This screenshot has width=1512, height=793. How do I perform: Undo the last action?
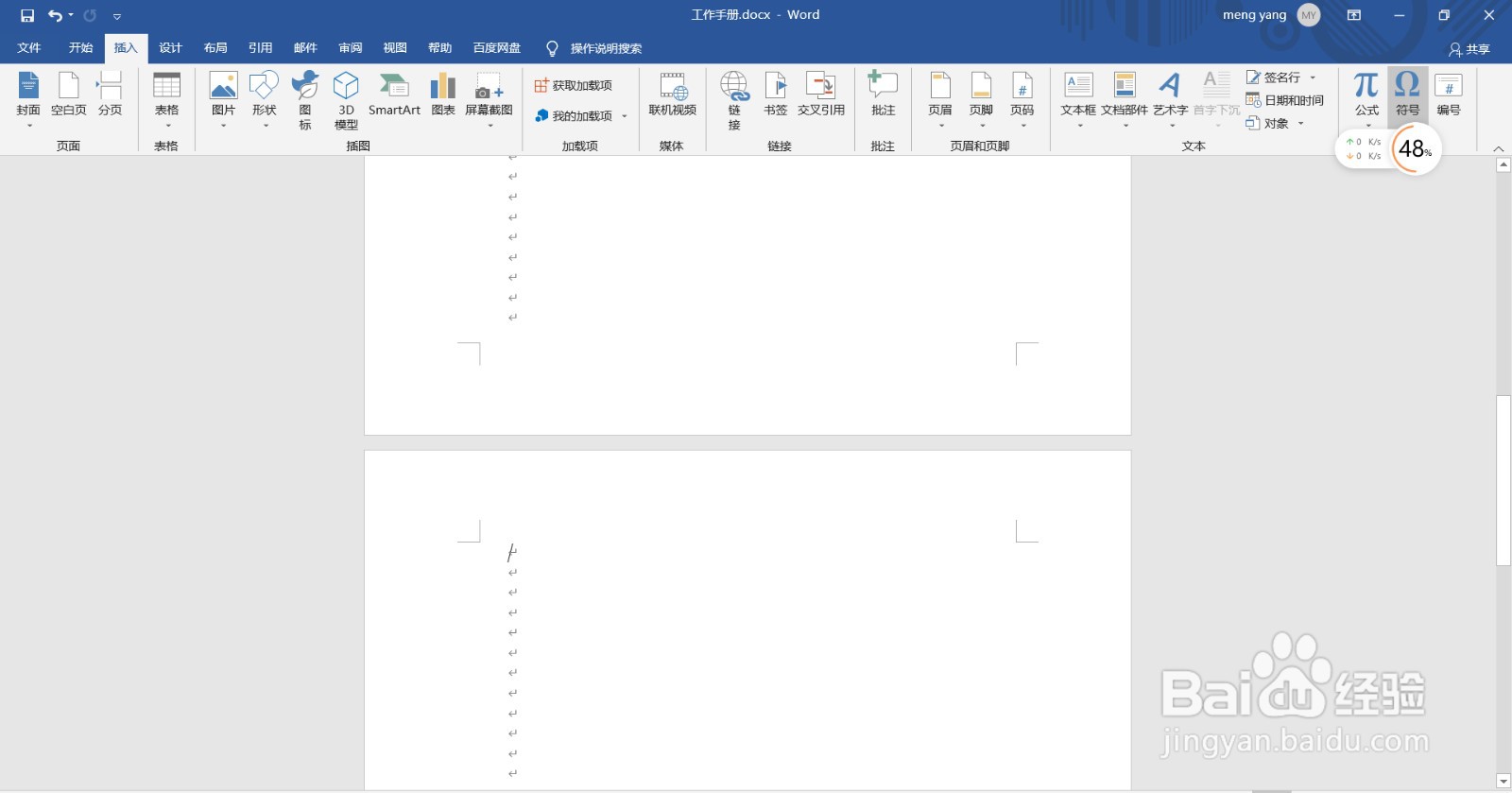[x=55, y=15]
